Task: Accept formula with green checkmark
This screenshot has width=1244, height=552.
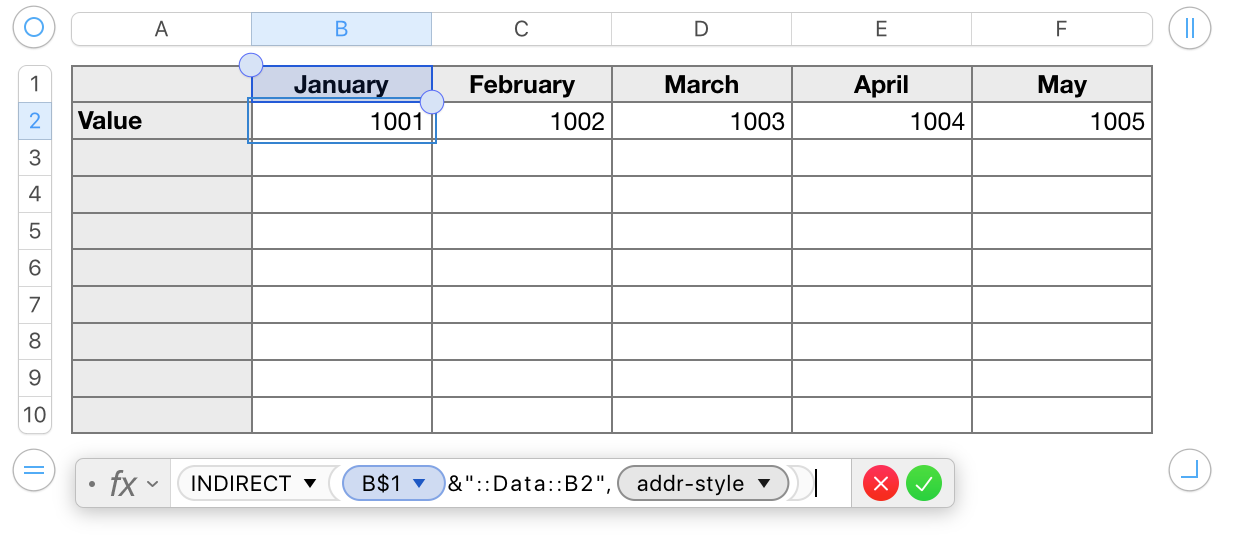Action: [x=924, y=485]
